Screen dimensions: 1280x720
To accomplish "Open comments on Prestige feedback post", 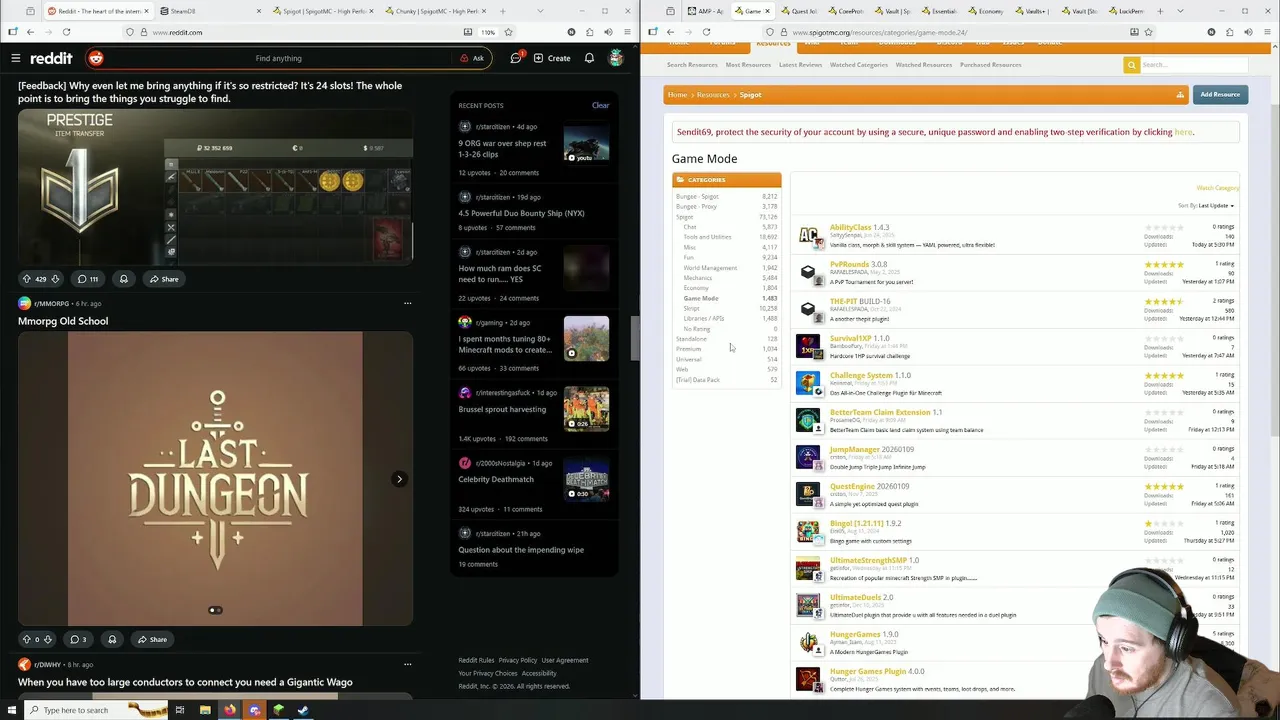I will click(88, 279).
